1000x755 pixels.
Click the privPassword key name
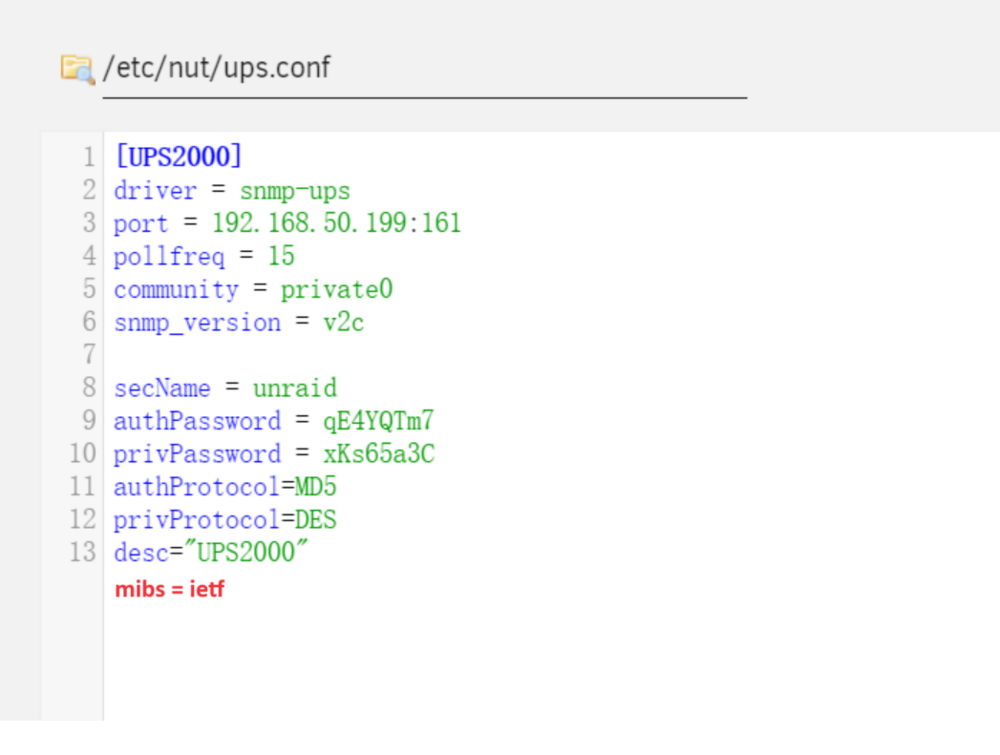point(197,454)
